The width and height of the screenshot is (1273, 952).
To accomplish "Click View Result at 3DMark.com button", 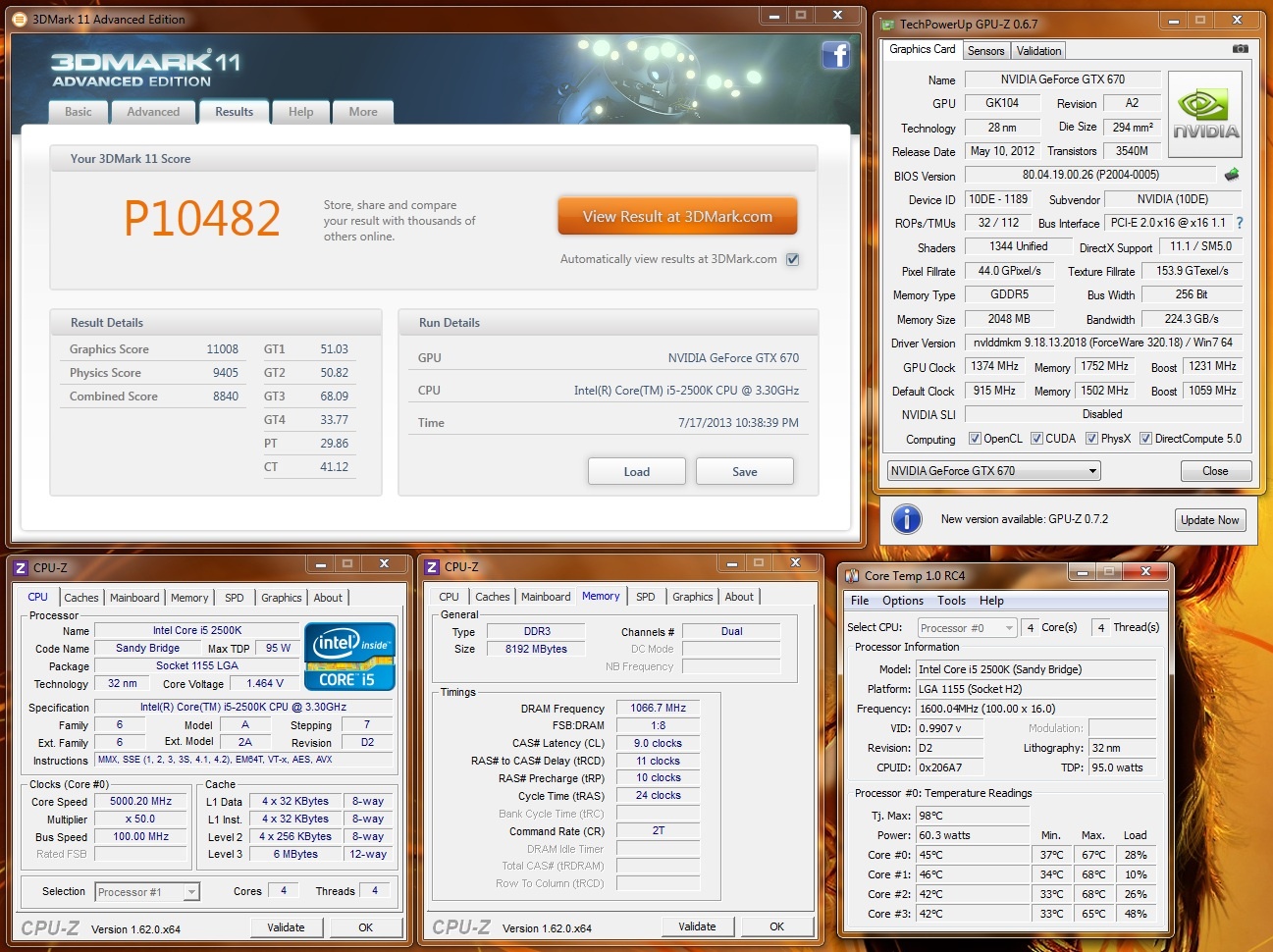I will (x=677, y=217).
